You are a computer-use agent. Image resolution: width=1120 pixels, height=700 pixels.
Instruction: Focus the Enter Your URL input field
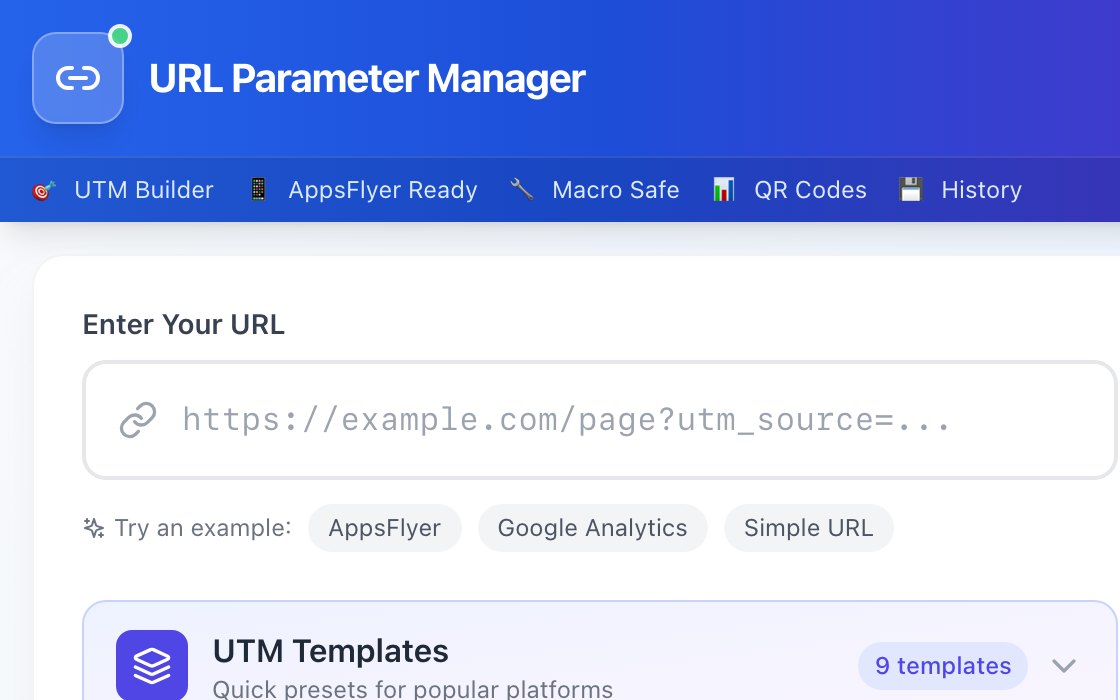599,420
